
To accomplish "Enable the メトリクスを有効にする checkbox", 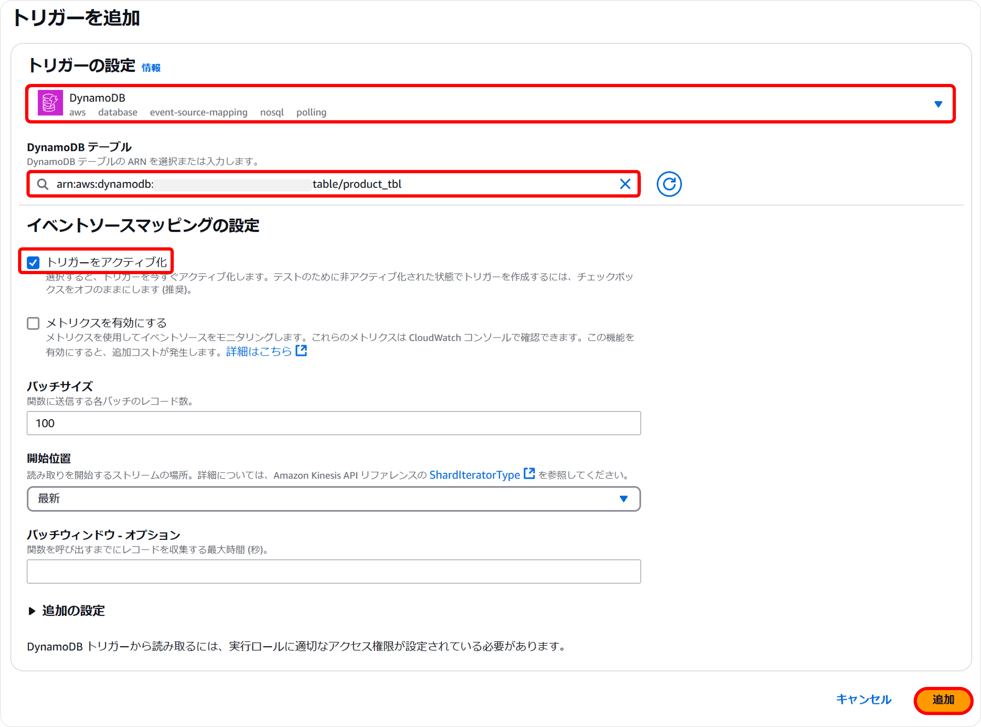I will (33, 323).
